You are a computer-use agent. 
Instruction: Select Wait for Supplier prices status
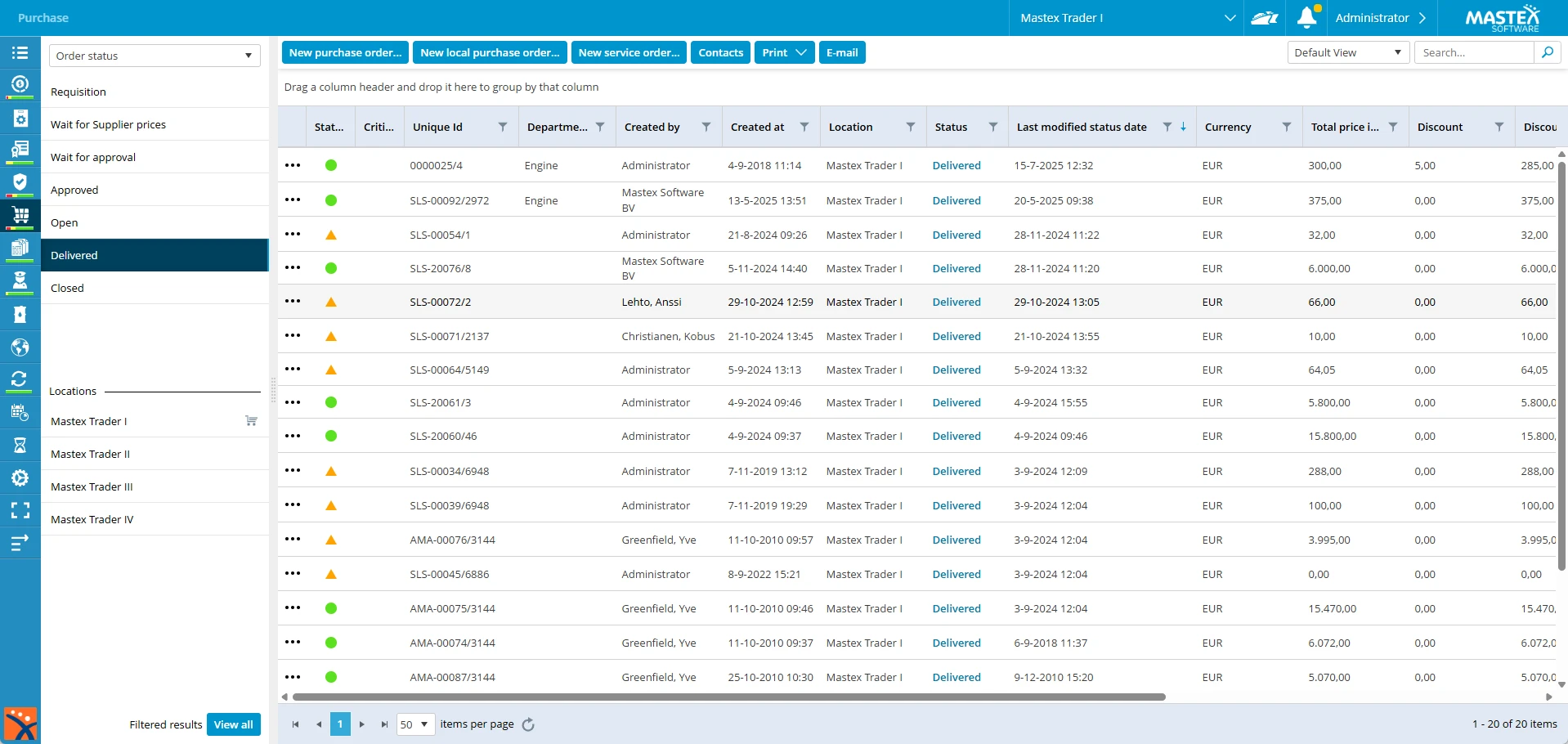coord(155,124)
